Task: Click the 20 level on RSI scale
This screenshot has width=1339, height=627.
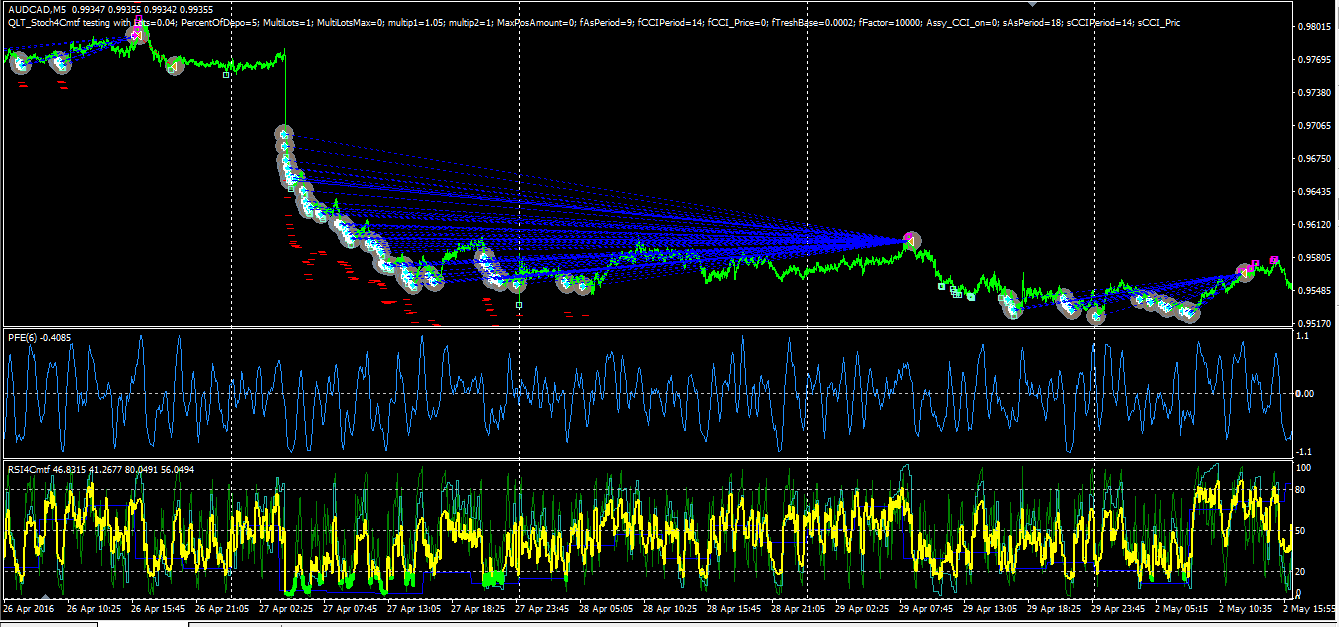Action: (x=1301, y=572)
